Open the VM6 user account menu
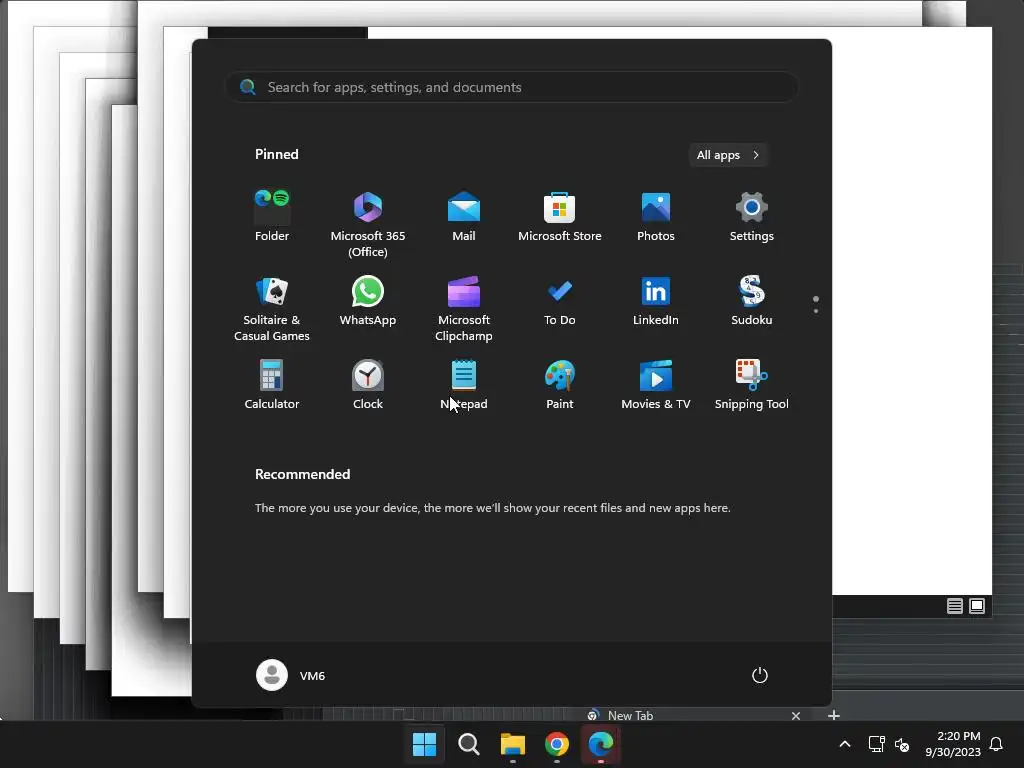 pos(291,675)
